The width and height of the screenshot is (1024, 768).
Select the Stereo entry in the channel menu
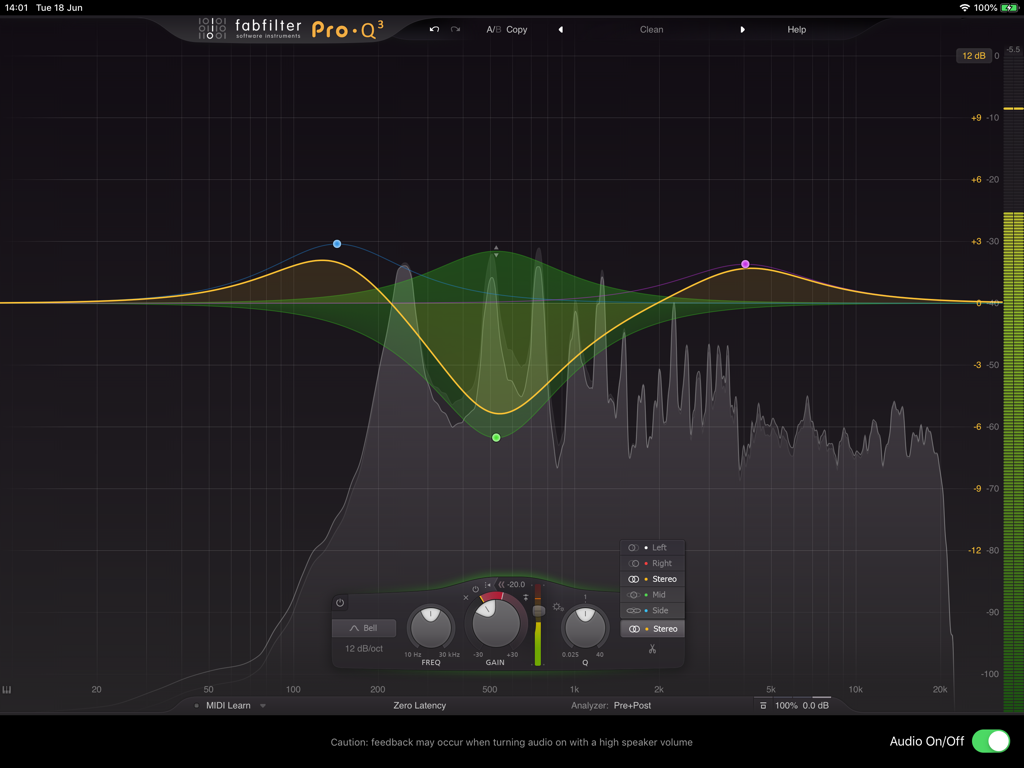[x=652, y=578]
